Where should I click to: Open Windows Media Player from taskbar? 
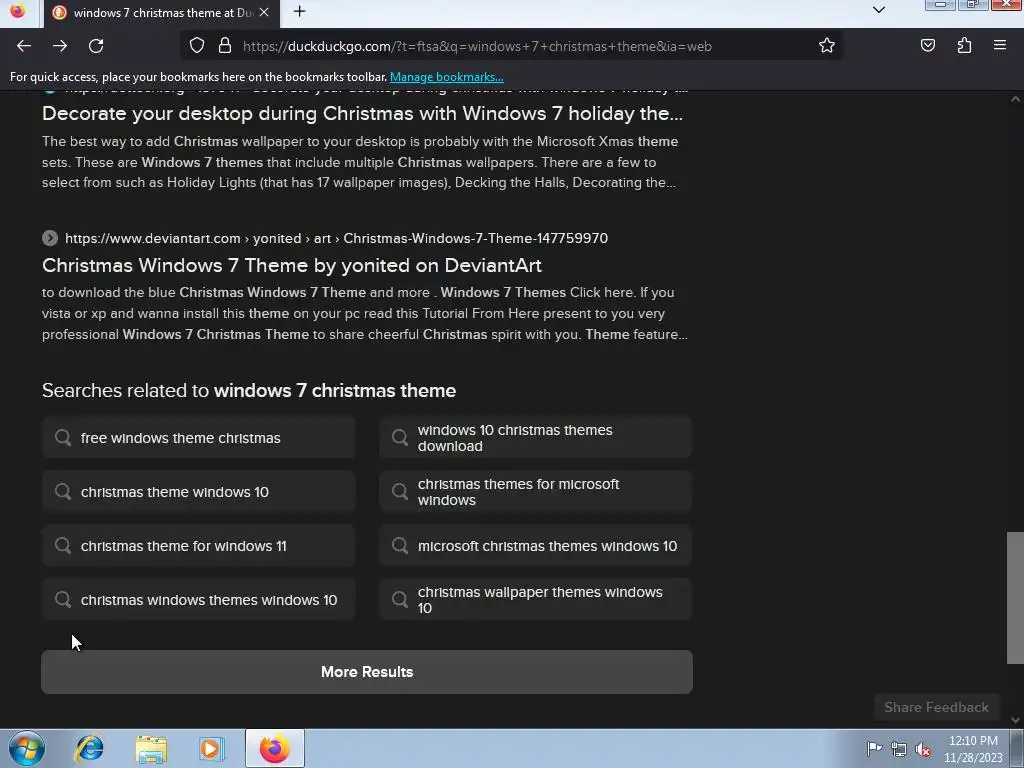click(211, 749)
